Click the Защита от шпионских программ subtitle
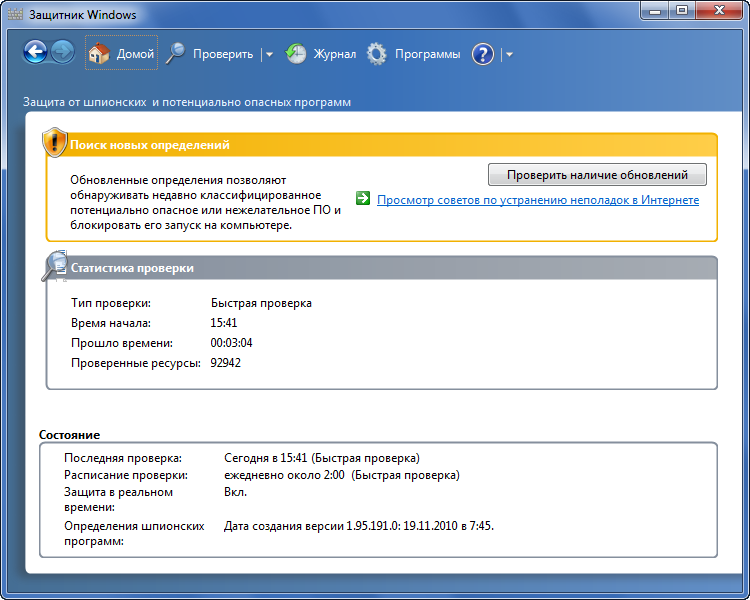The image size is (750, 600). [187, 102]
